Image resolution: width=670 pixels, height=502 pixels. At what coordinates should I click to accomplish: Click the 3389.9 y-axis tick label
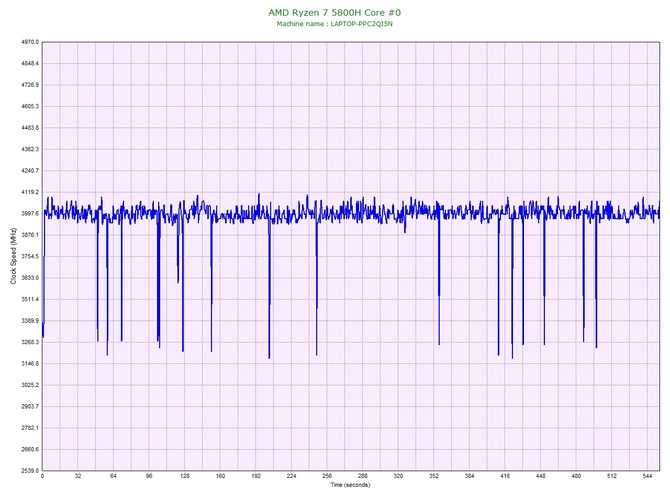(30, 321)
